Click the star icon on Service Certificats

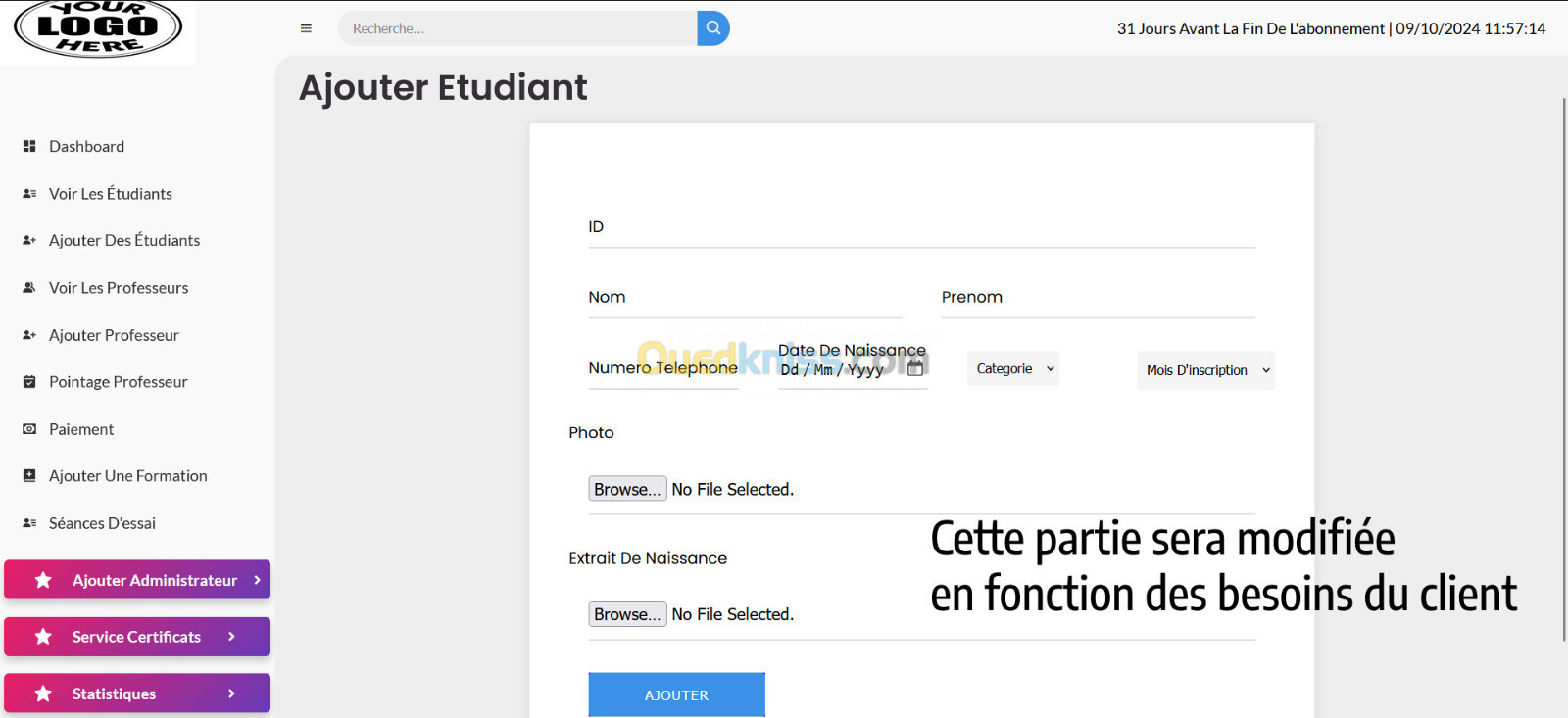[43, 637]
